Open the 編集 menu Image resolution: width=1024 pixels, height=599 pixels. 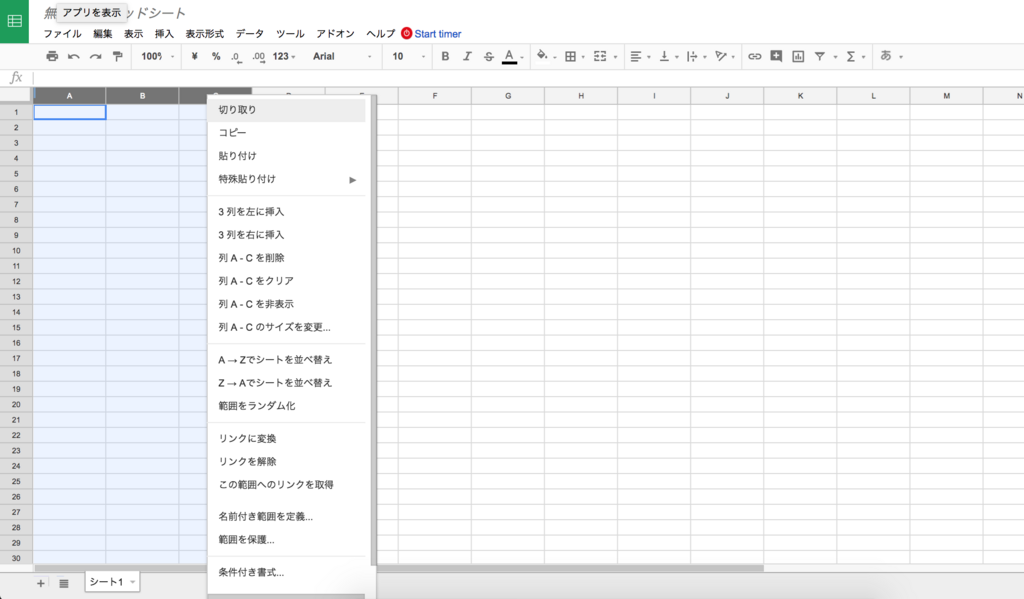click(103, 34)
